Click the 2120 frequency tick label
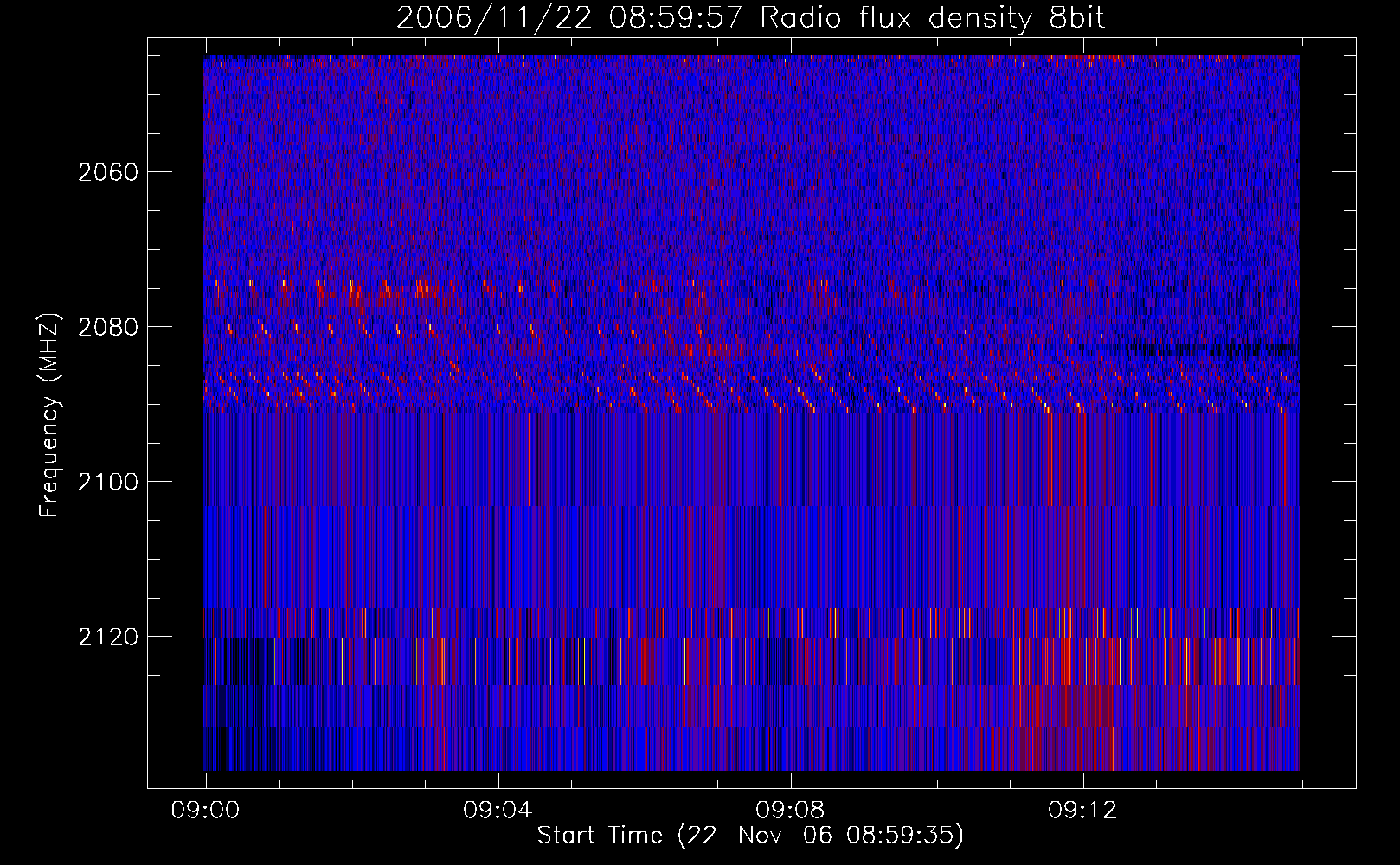 point(108,637)
